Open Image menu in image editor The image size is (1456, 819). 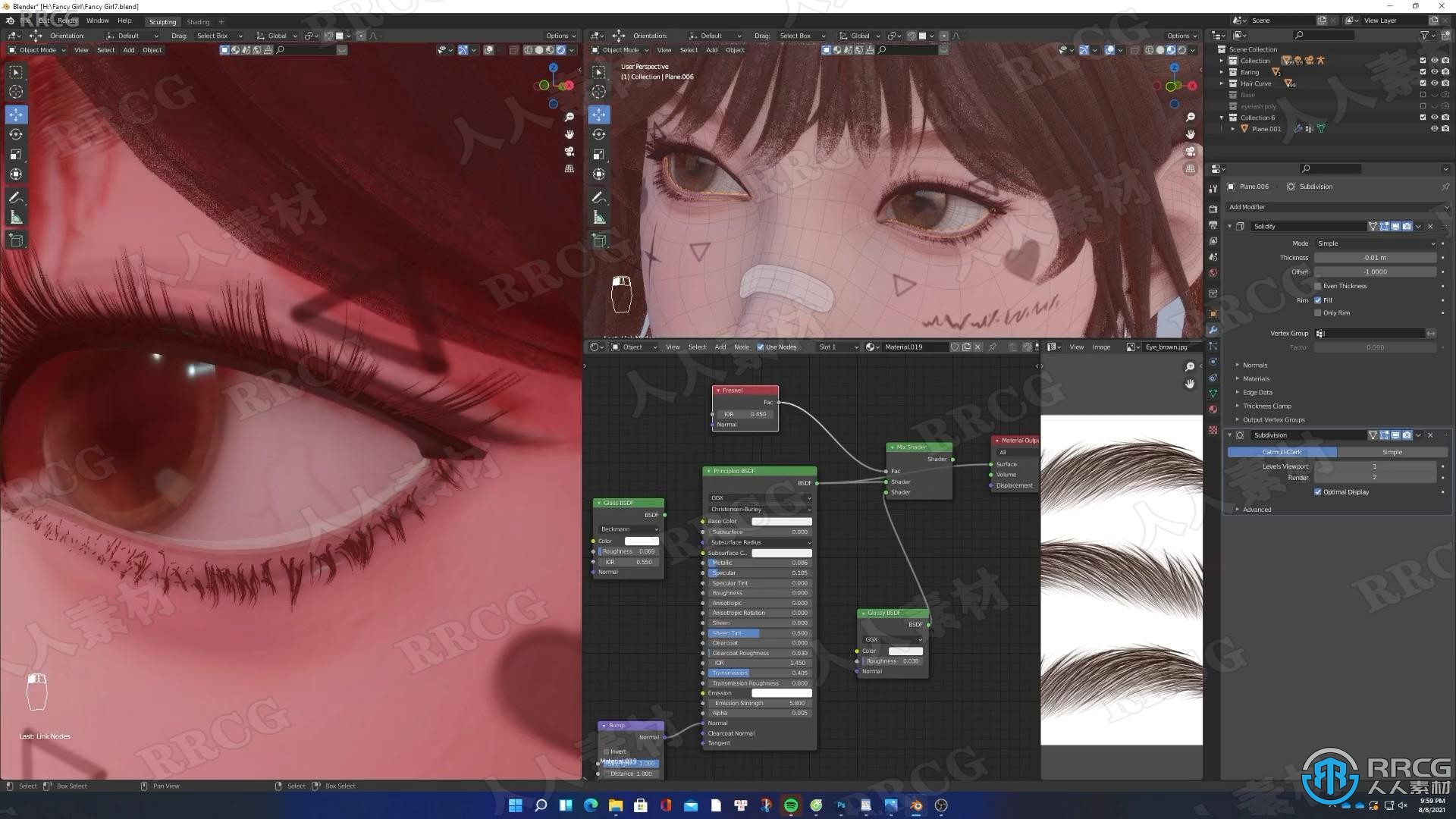click(1100, 347)
